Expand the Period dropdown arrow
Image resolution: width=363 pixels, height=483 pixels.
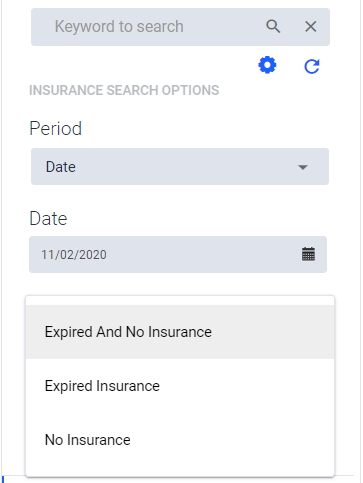[x=303, y=167]
